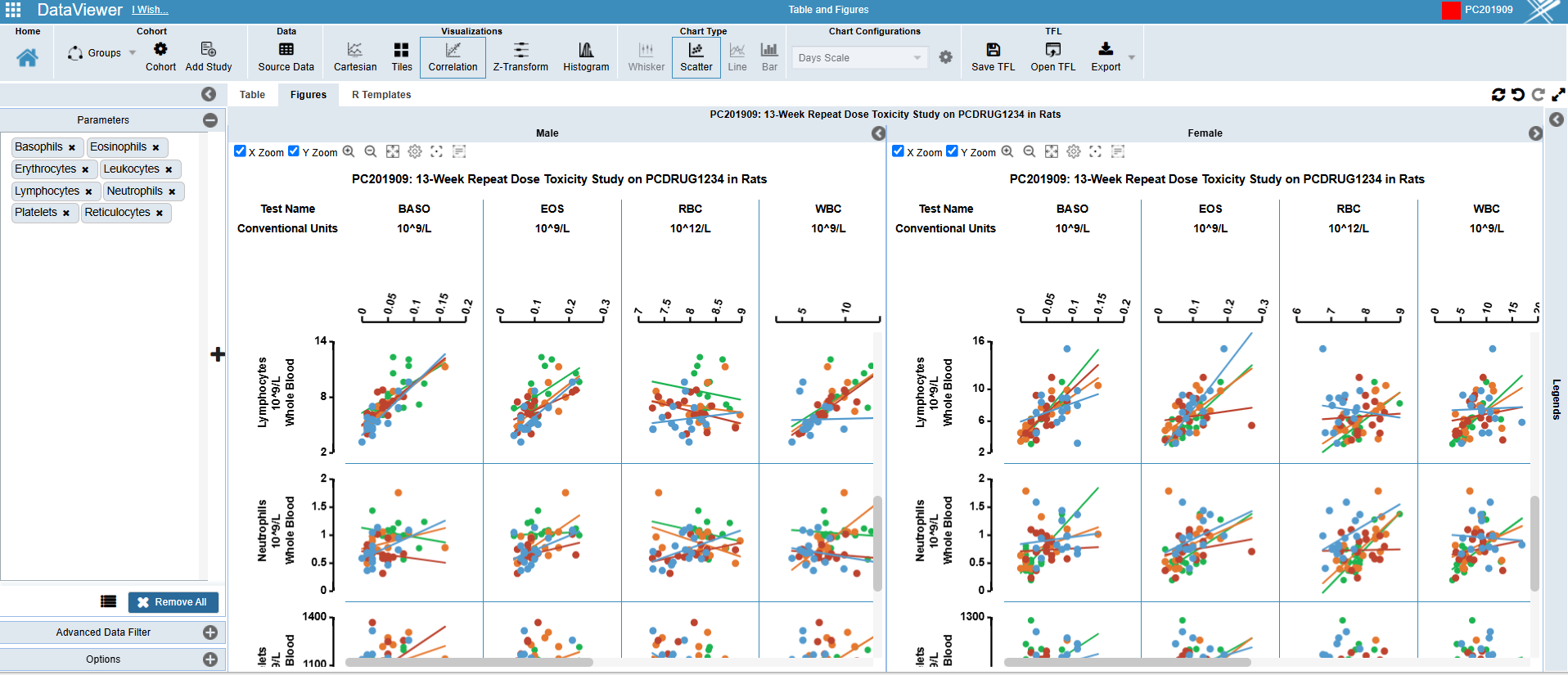Expand the Advanced Data Filter section
The height and width of the screenshot is (675, 1568).
coord(210,632)
